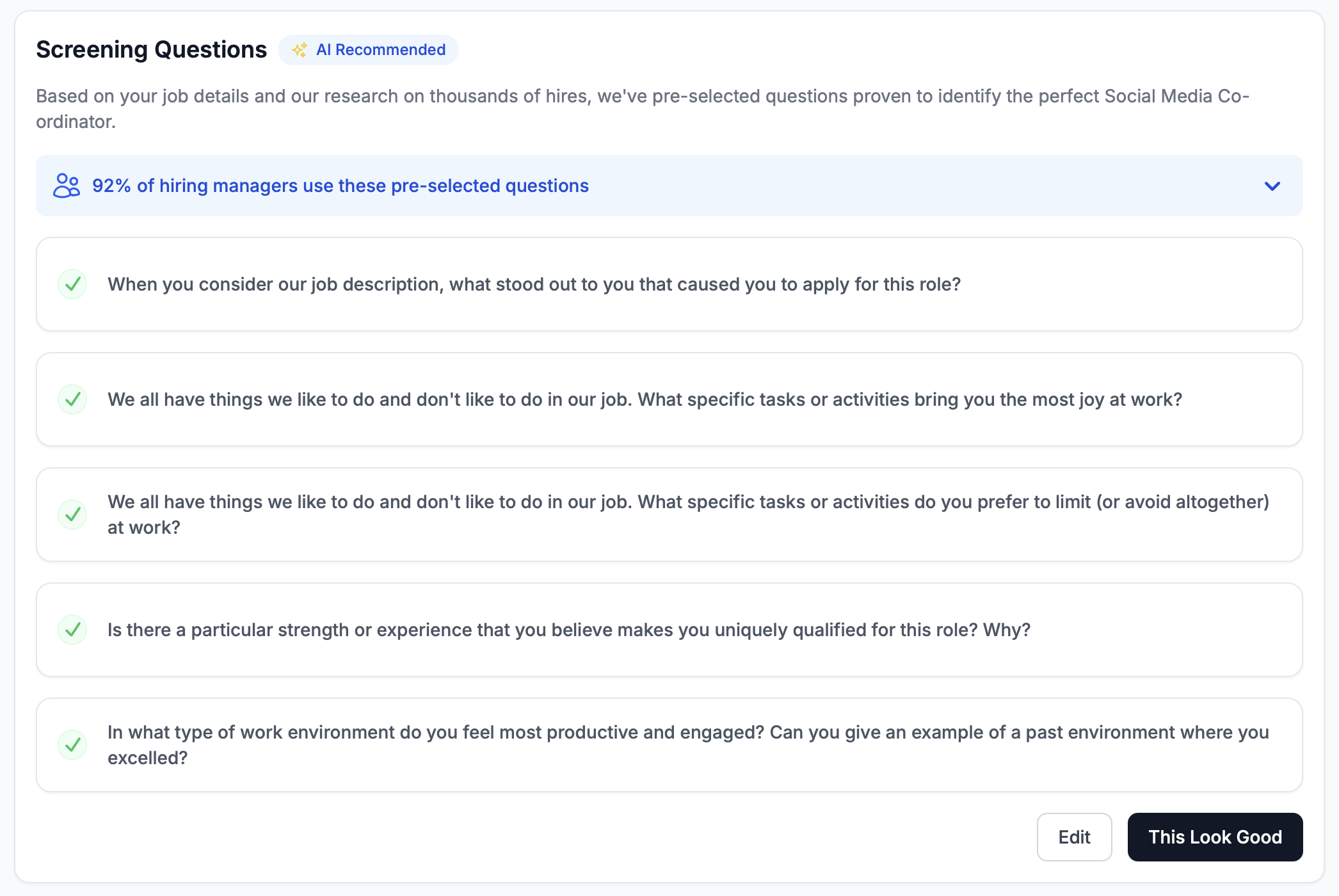This screenshot has width=1339, height=896.
Task: Select the most joy at work question text
Action: tap(644, 399)
